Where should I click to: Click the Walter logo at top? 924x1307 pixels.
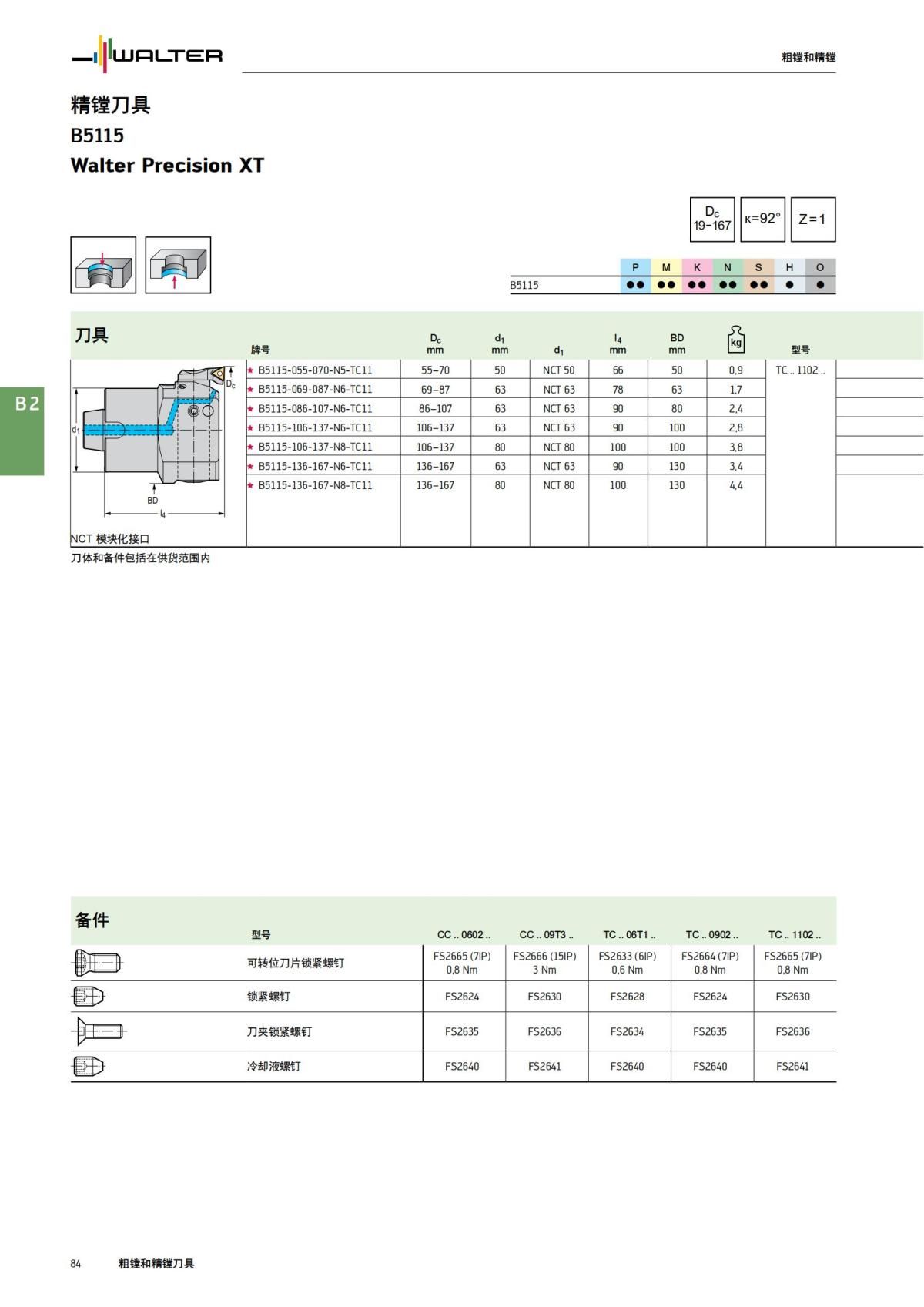147,54
